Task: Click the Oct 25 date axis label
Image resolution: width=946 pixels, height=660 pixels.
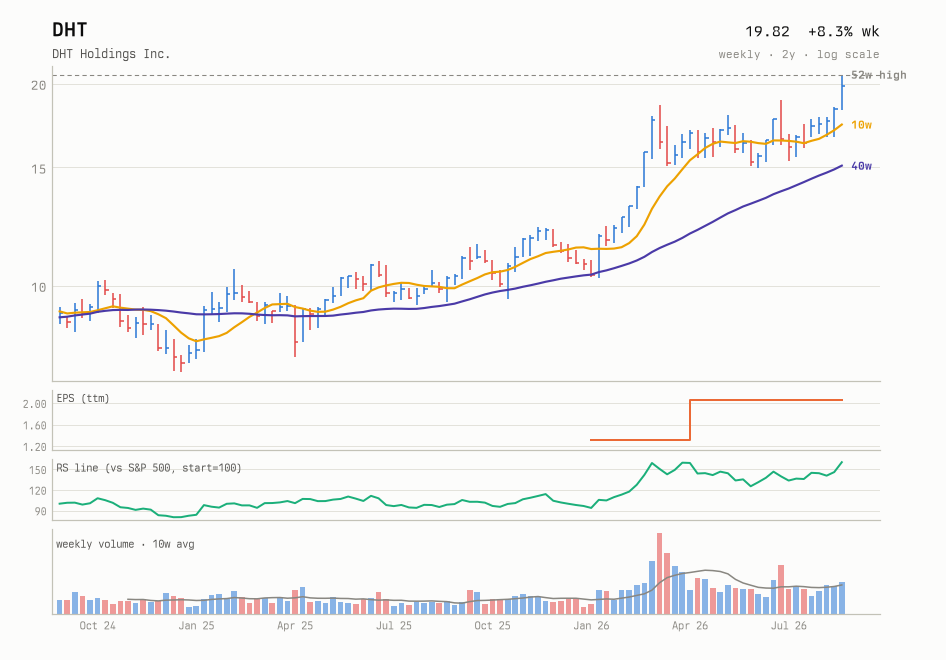Action: tap(492, 626)
